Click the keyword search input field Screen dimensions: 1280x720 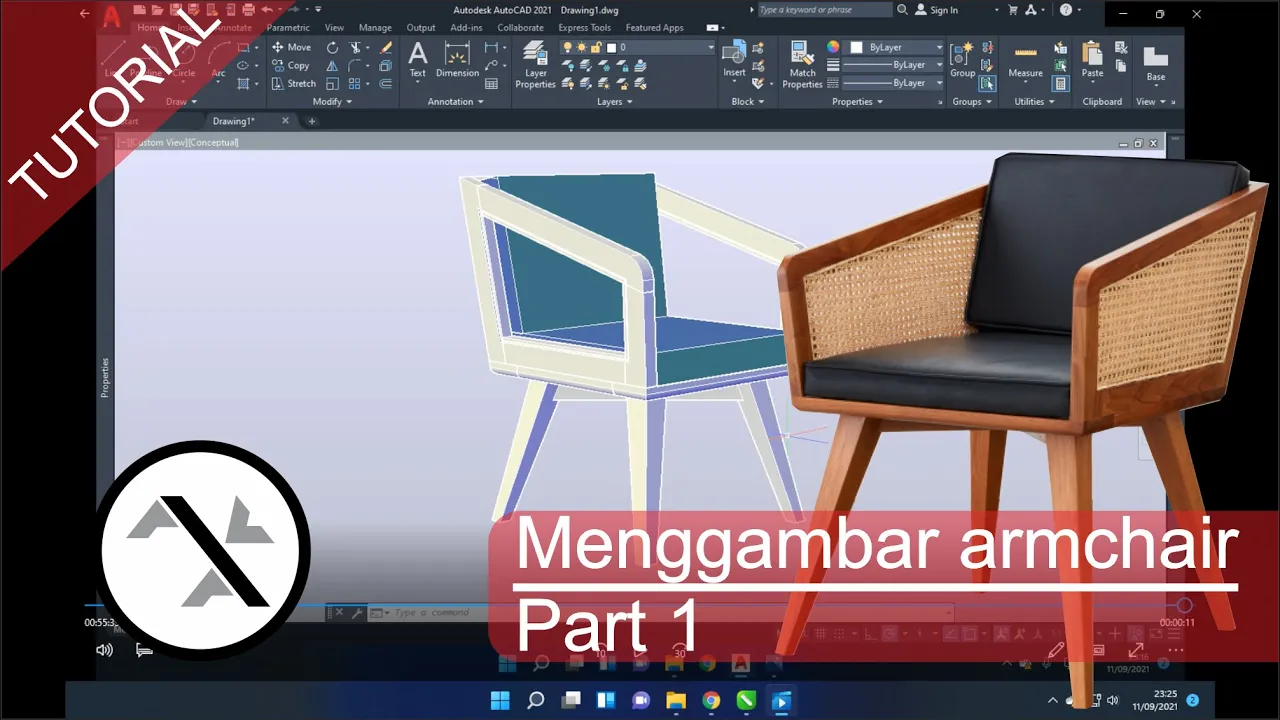click(x=824, y=10)
